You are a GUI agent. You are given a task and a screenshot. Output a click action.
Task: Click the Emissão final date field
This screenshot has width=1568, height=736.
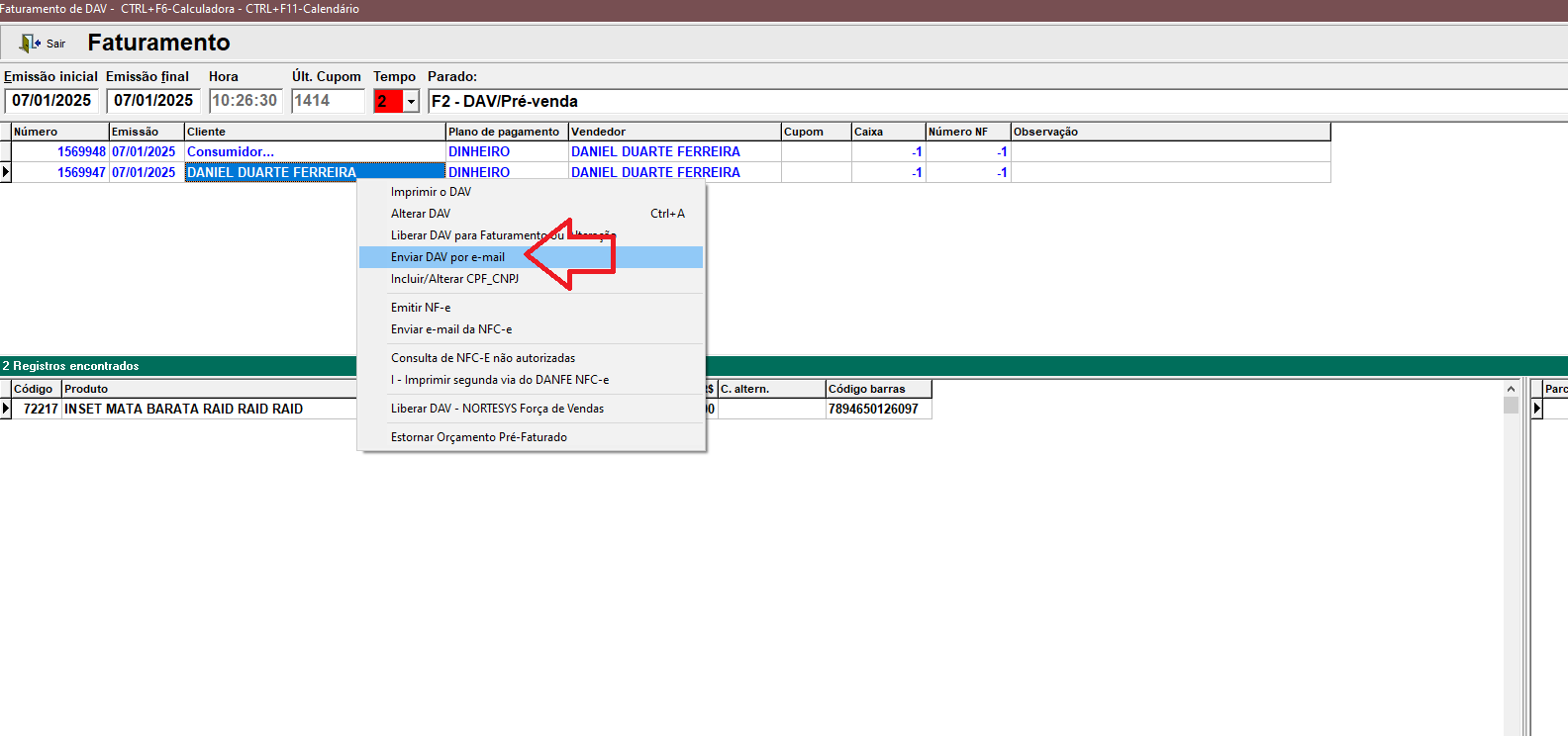(153, 101)
